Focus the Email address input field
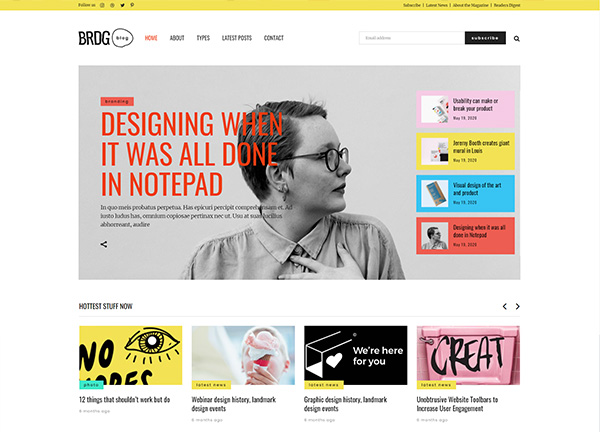The height and width of the screenshot is (432, 600). click(412, 38)
